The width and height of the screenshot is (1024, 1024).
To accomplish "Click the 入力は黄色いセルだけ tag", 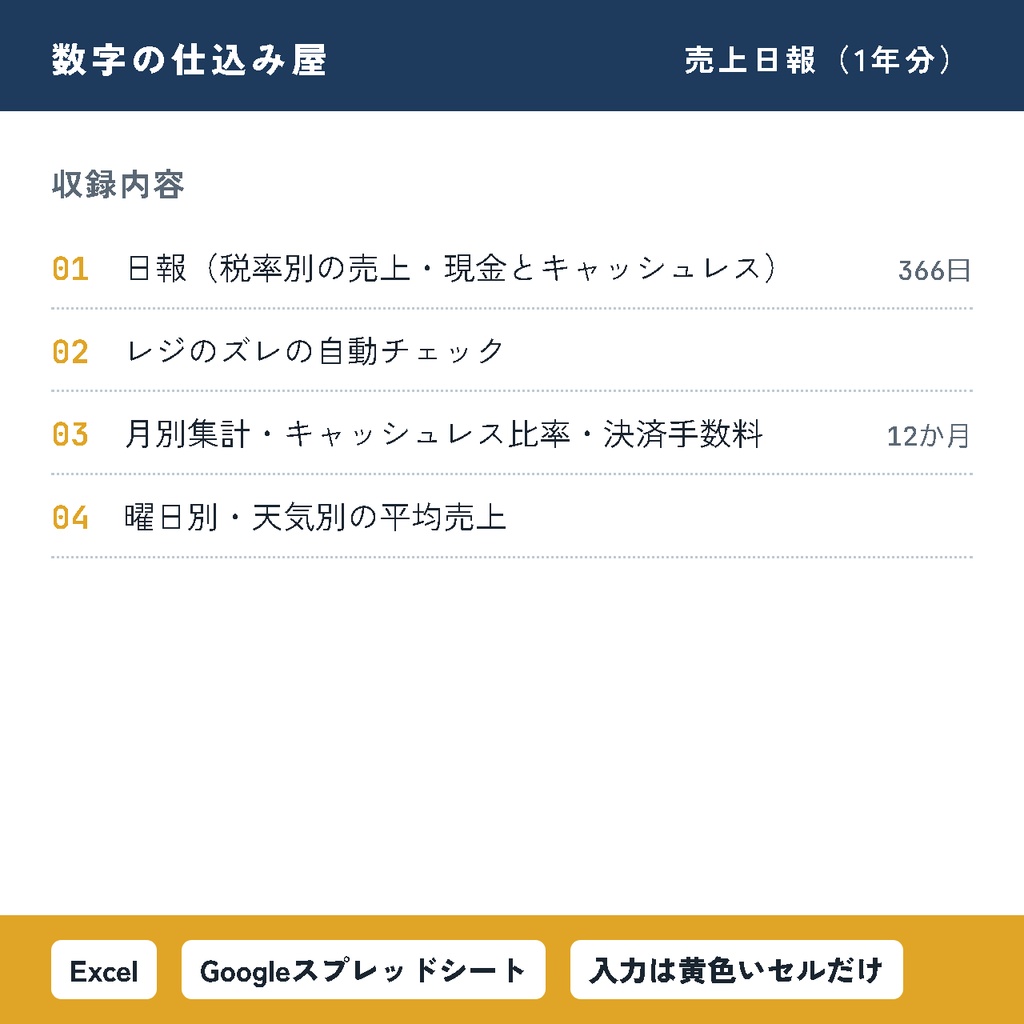I will tap(736, 970).
